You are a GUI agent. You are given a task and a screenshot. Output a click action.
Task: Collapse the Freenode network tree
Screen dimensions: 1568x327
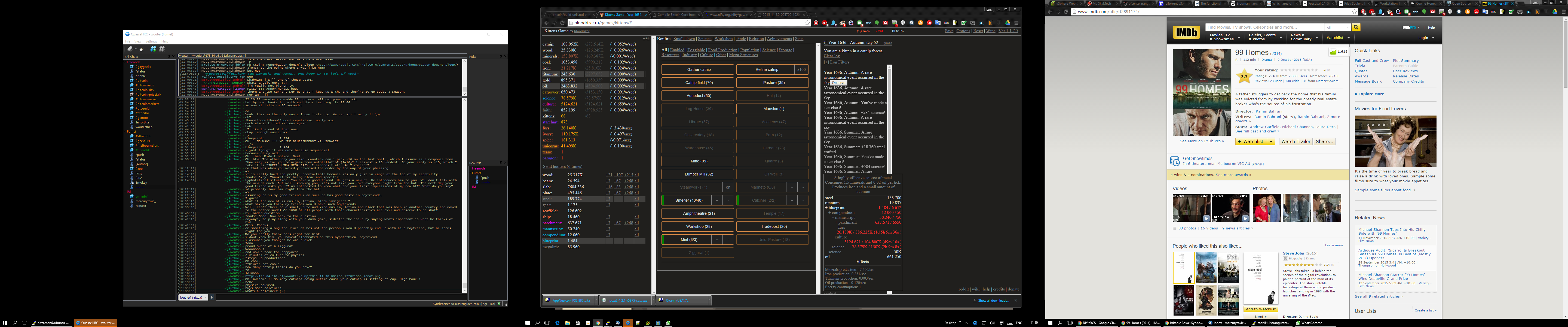(125, 62)
